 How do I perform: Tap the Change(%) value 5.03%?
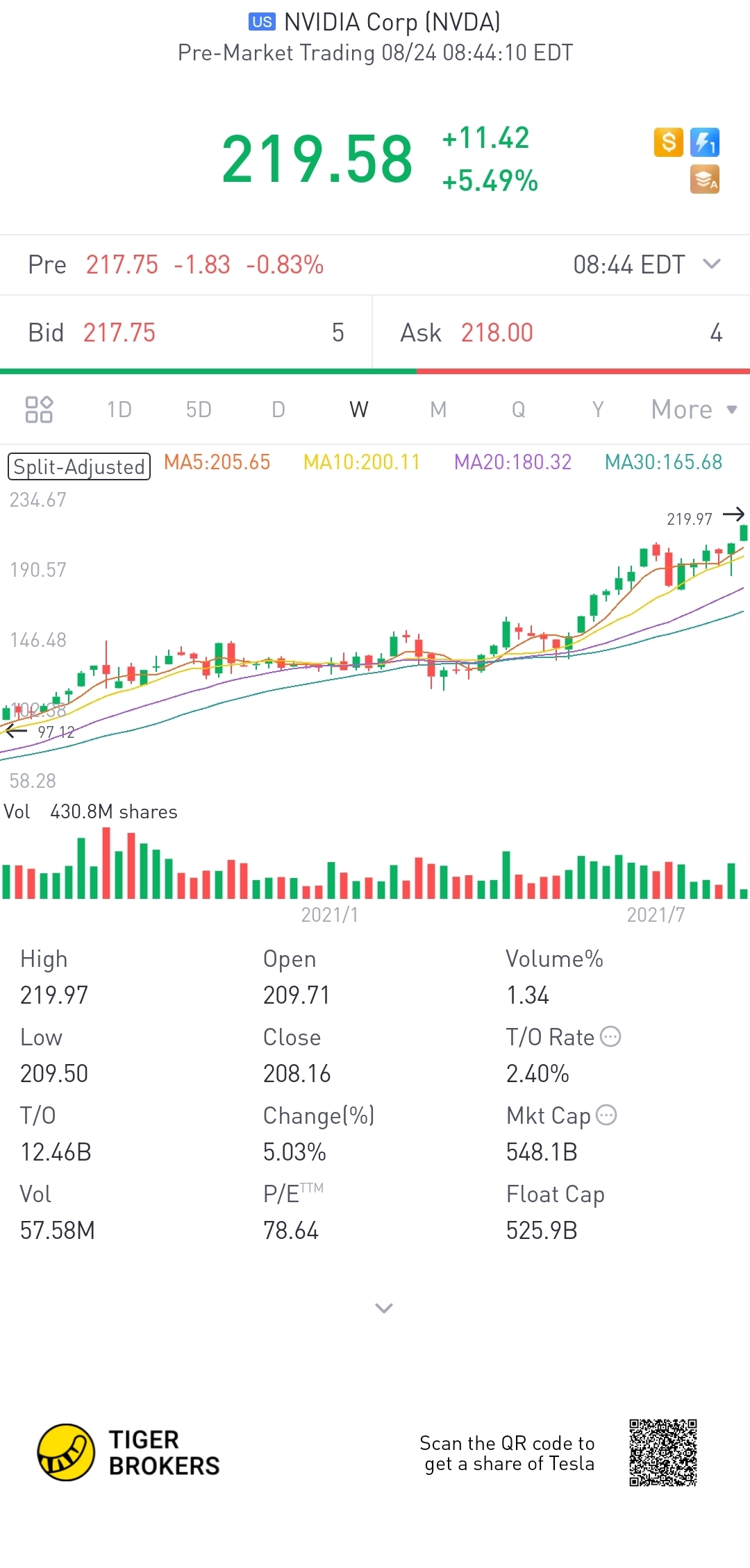tap(294, 1152)
